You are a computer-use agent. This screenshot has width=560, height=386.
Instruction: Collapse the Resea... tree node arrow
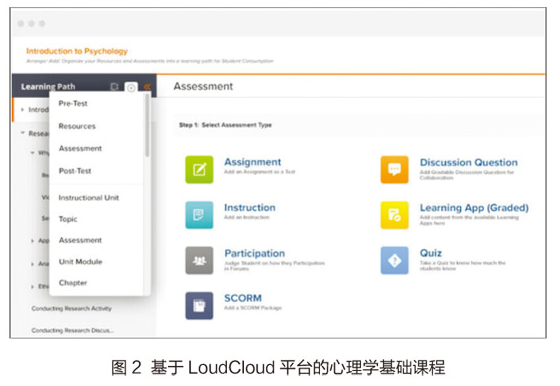click(x=22, y=133)
